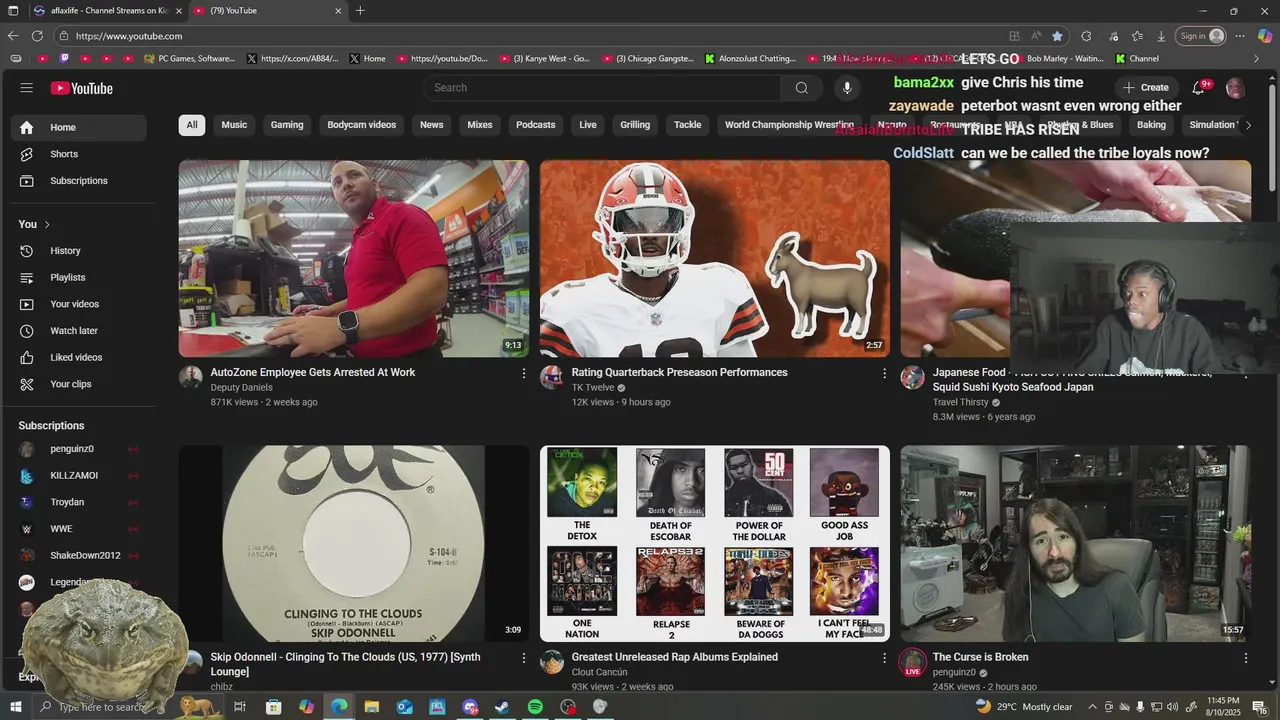
Task: Open Copilot icon in Edge toolbar
Action: [1264, 36]
